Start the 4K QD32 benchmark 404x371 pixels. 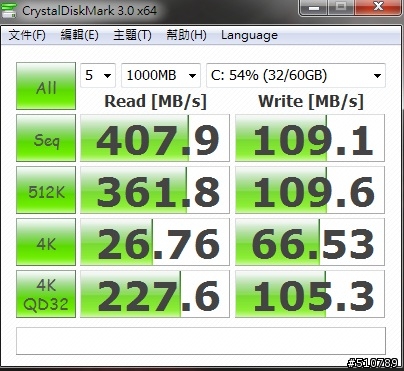pyautogui.click(x=46, y=294)
